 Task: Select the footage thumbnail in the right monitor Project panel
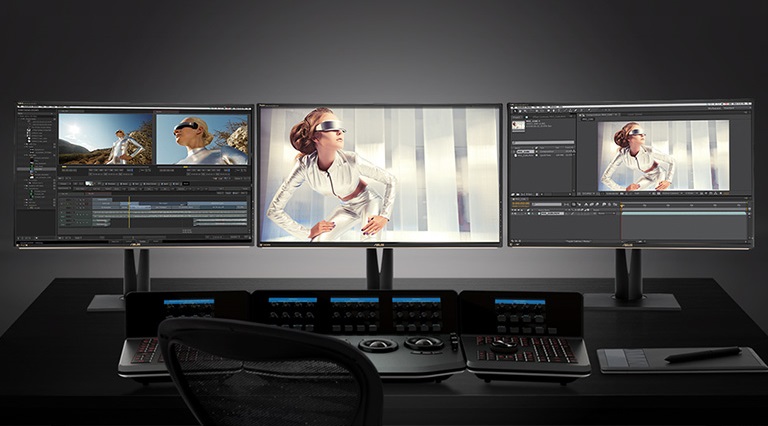coord(518,125)
